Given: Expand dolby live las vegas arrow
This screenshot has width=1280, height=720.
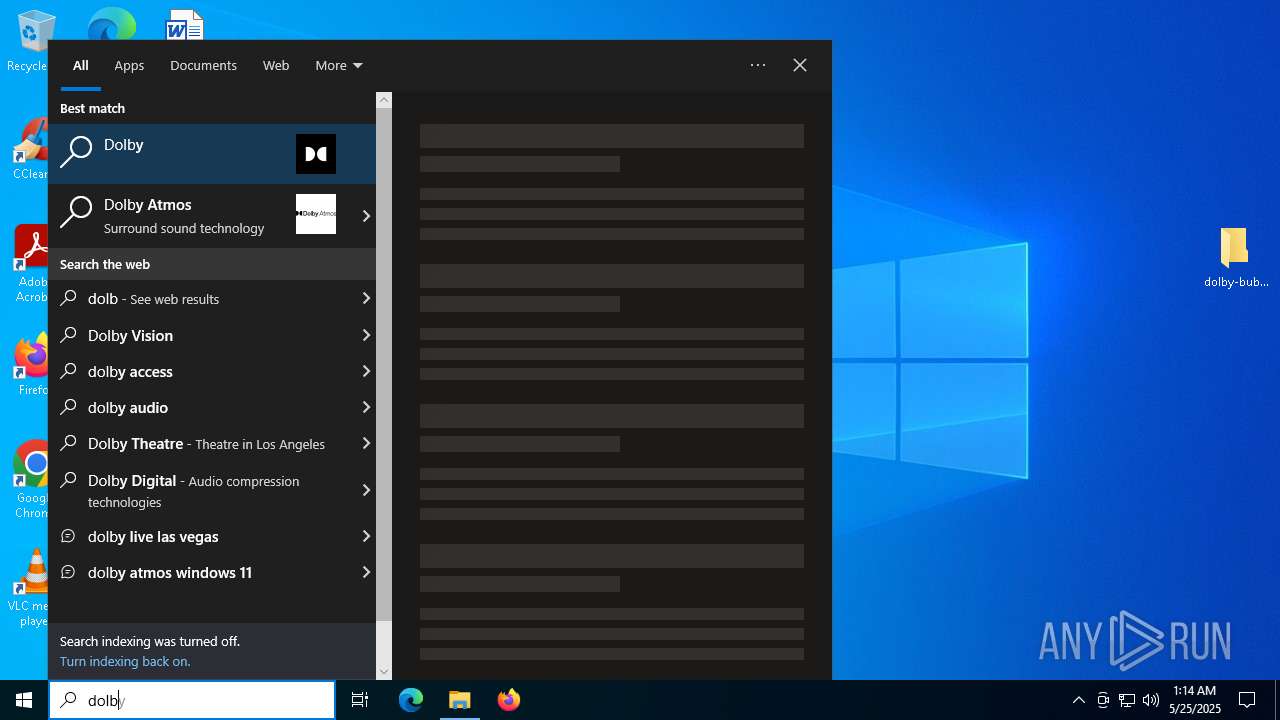Looking at the screenshot, I should pos(366,536).
